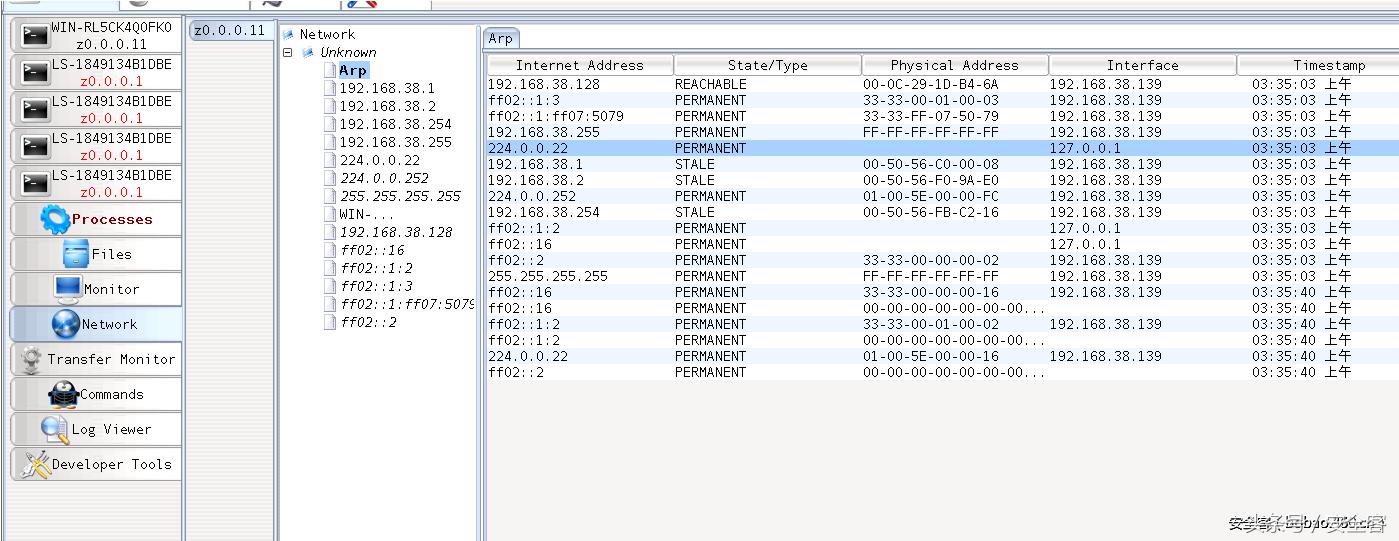Collapse the Unknown tree node
The height and width of the screenshot is (541, 1399).
click(x=288, y=53)
